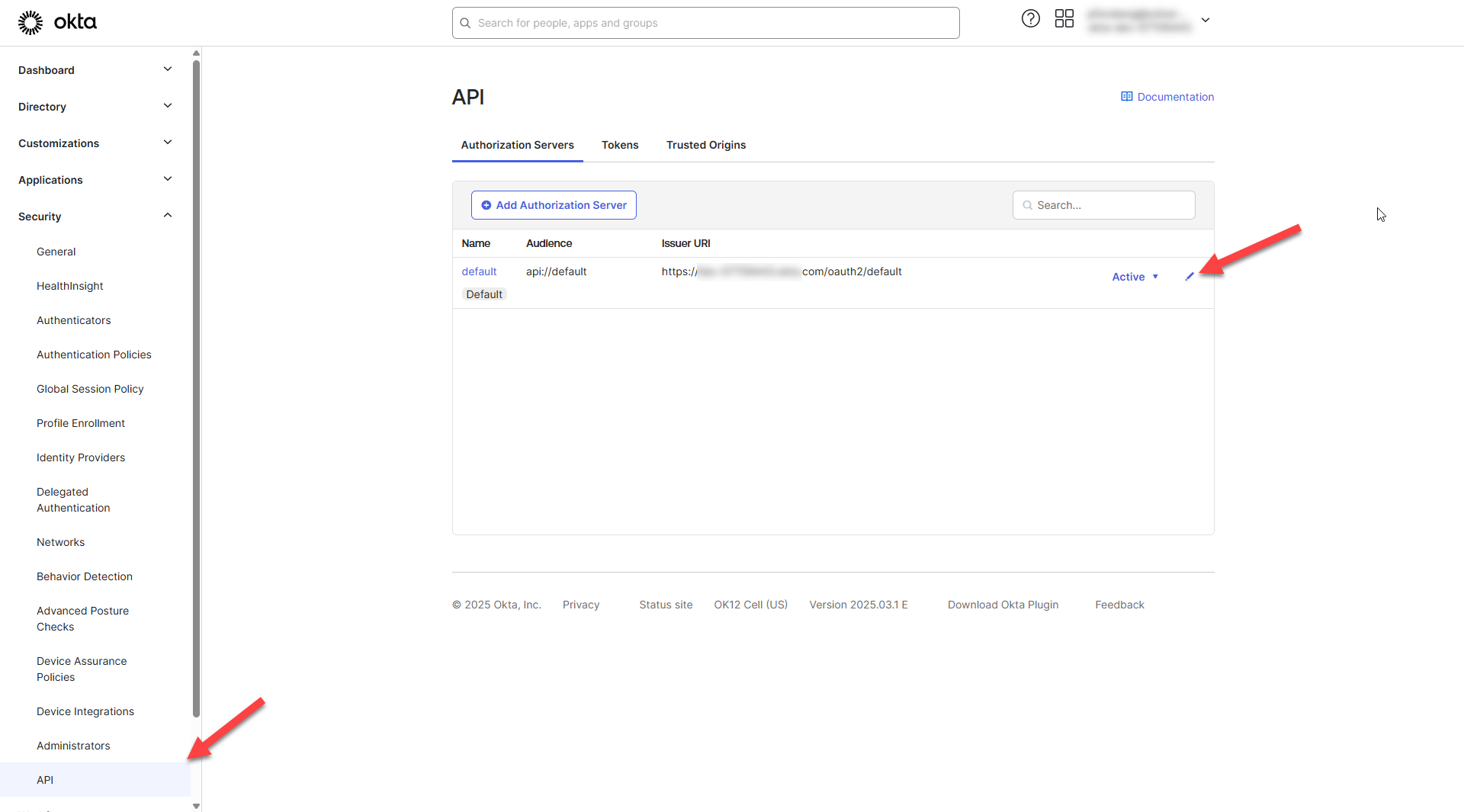Click the Documentation book icon
Screen dimensions: 1464x812
(1126, 97)
